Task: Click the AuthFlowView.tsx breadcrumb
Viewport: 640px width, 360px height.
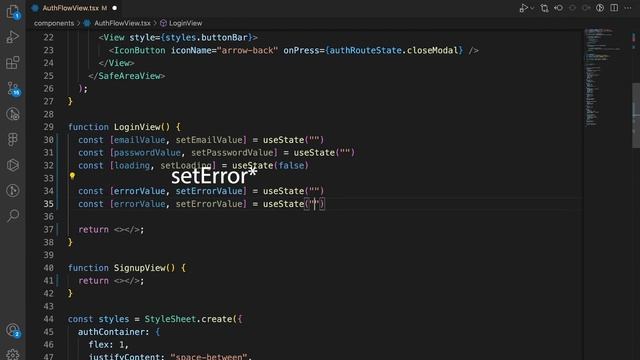Action: click(122, 23)
